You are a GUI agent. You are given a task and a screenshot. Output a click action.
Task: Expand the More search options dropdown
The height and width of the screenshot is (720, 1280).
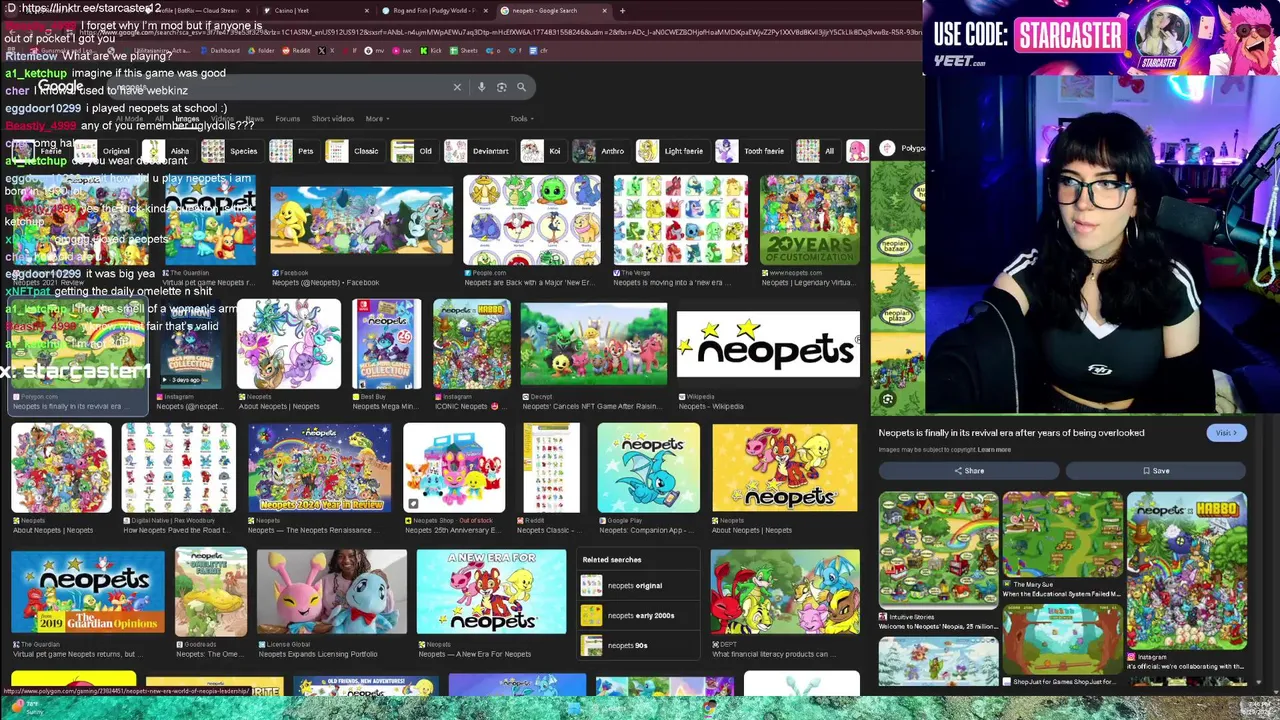click(x=375, y=119)
